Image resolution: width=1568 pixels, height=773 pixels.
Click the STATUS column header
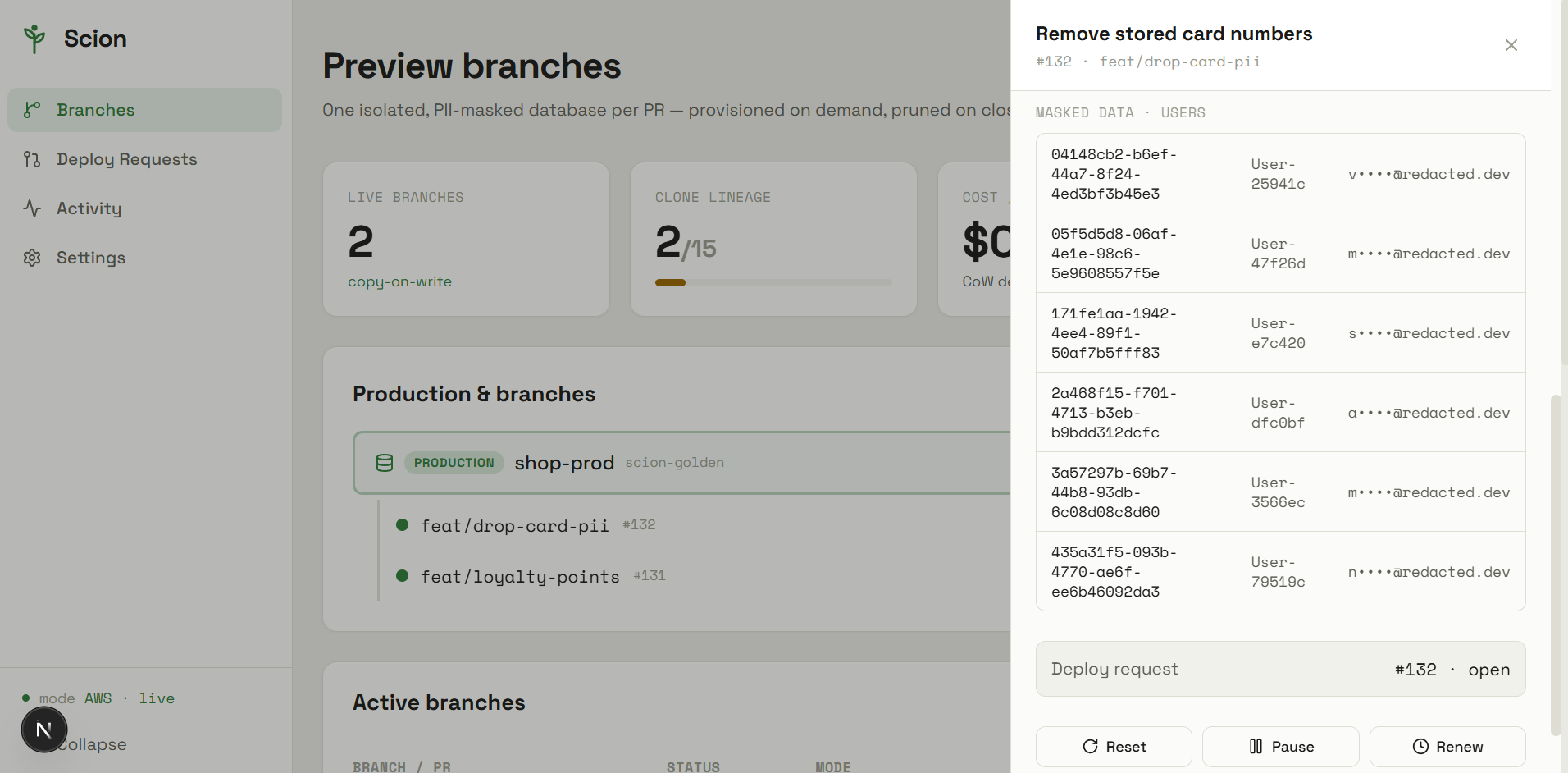[x=693, y=766]
